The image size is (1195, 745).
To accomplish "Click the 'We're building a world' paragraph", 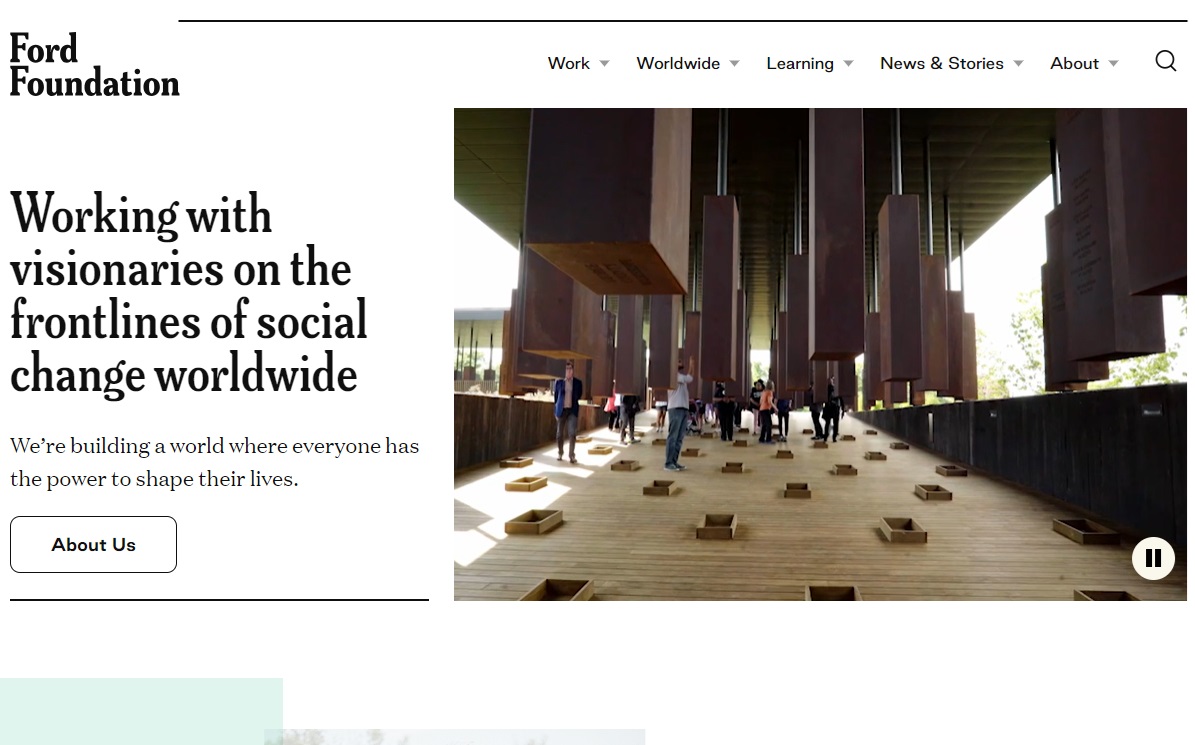I will (x=214, y=462).
